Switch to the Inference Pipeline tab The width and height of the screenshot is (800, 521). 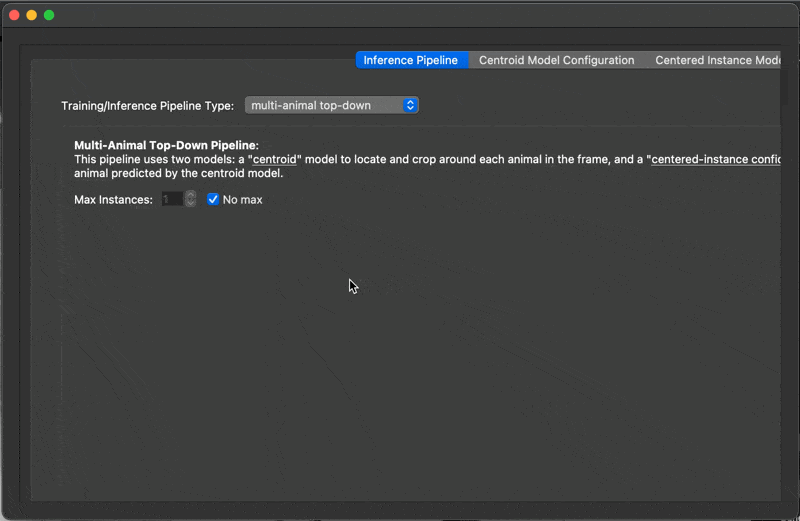click(x=411, y=60)
